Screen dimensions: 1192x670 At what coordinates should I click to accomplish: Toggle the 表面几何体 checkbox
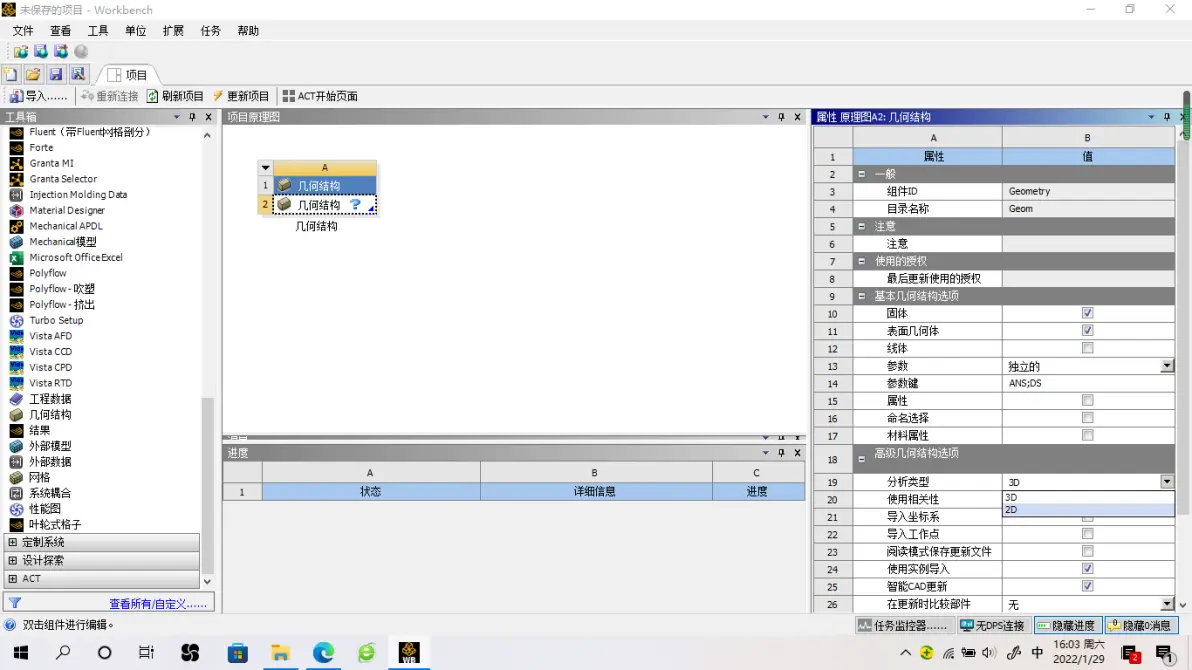pyautogui.click(x=1087, y=331)
